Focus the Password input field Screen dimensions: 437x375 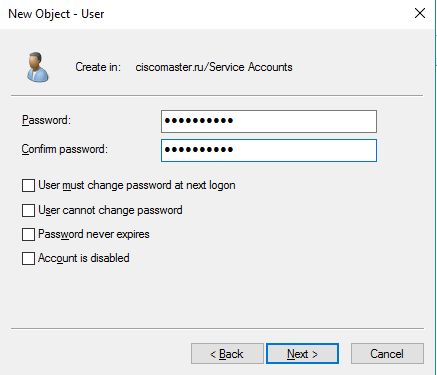pos(269,121)
